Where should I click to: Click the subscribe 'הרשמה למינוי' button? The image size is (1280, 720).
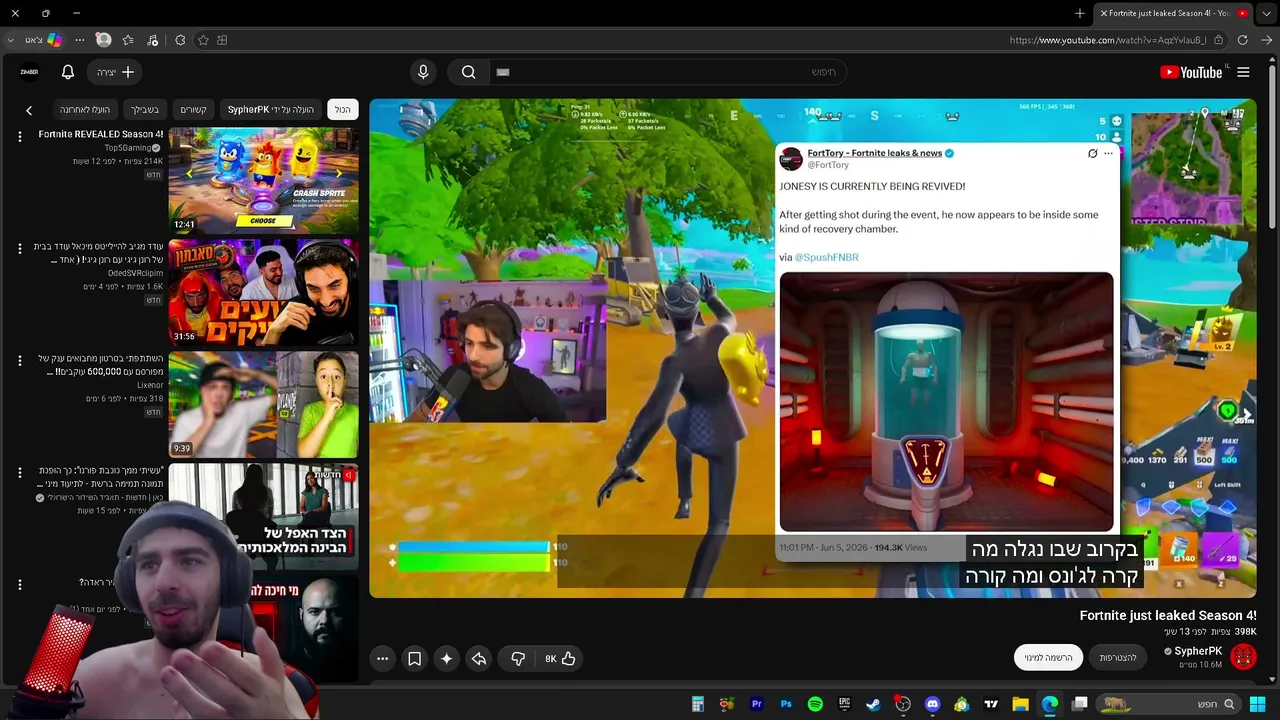click(1048, 657)
